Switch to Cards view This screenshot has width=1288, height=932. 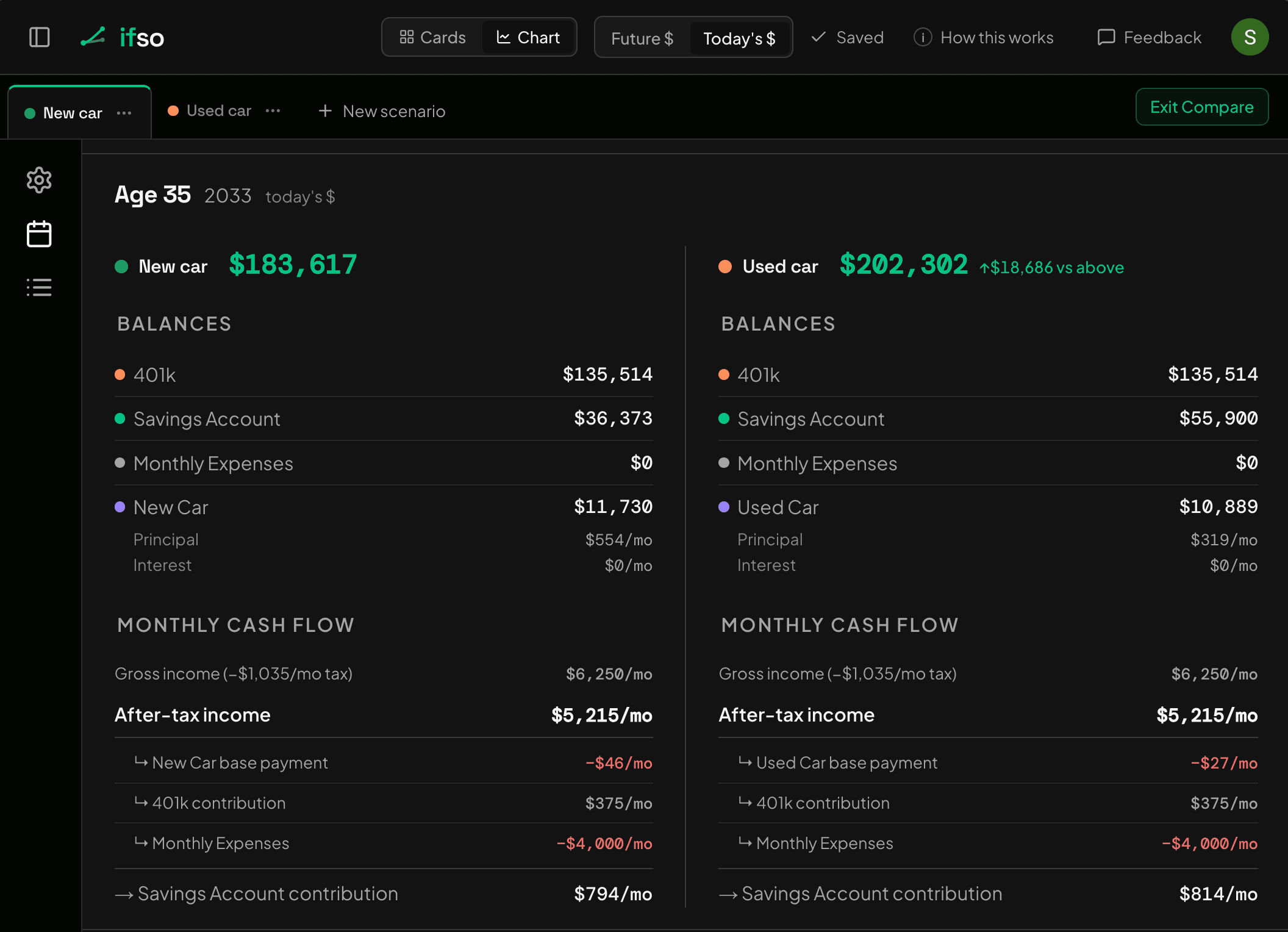pos(433,37)
